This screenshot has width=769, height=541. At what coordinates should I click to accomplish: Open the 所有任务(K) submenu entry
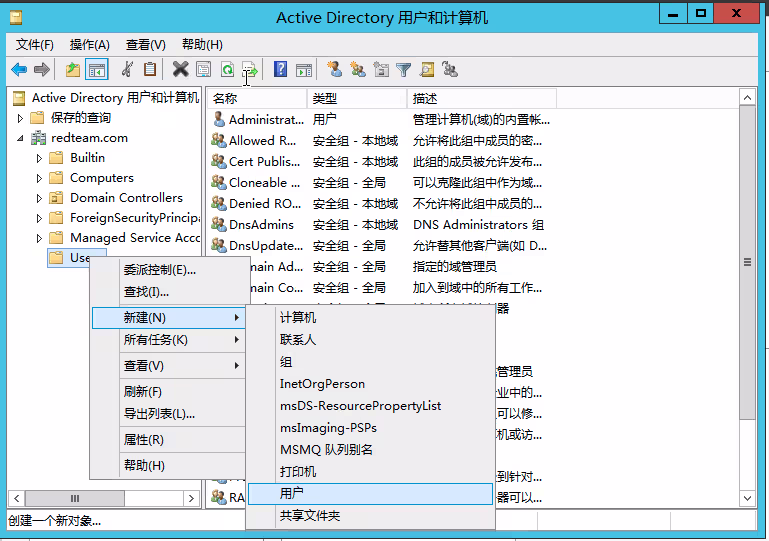click(x=155, y=340)
